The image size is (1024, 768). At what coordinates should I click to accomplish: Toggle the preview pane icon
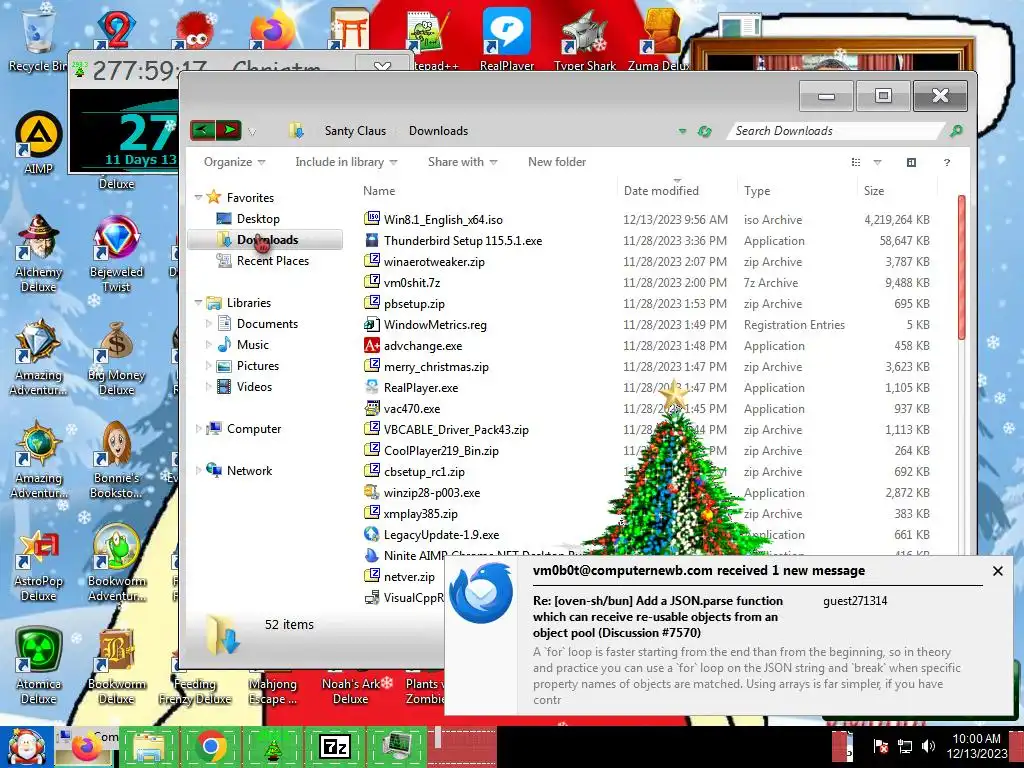pyautogui.click(x=911, y=163)
